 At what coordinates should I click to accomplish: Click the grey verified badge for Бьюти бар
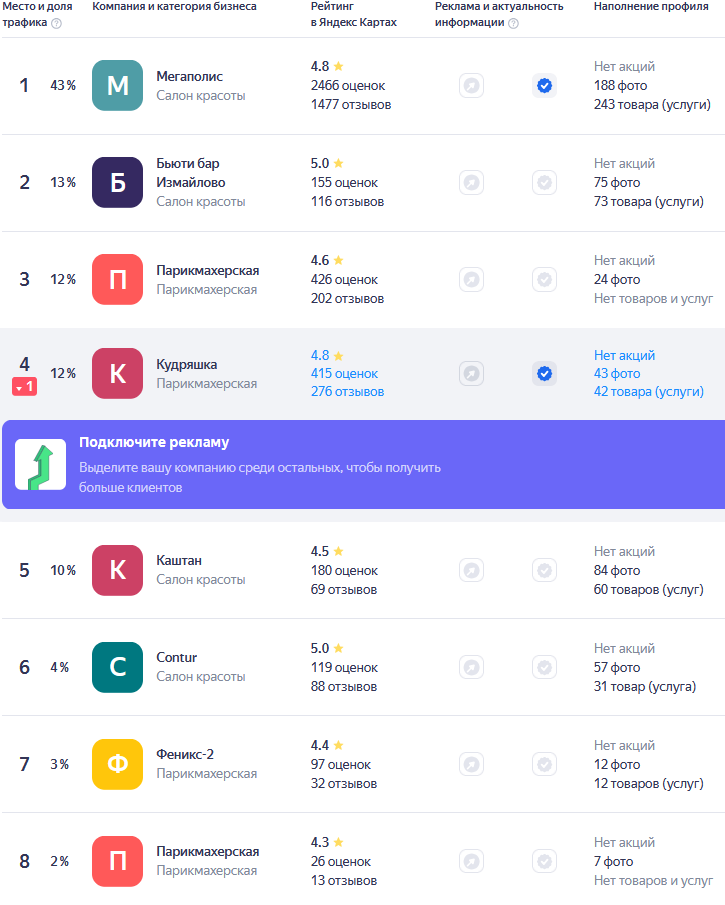[544, 183]
